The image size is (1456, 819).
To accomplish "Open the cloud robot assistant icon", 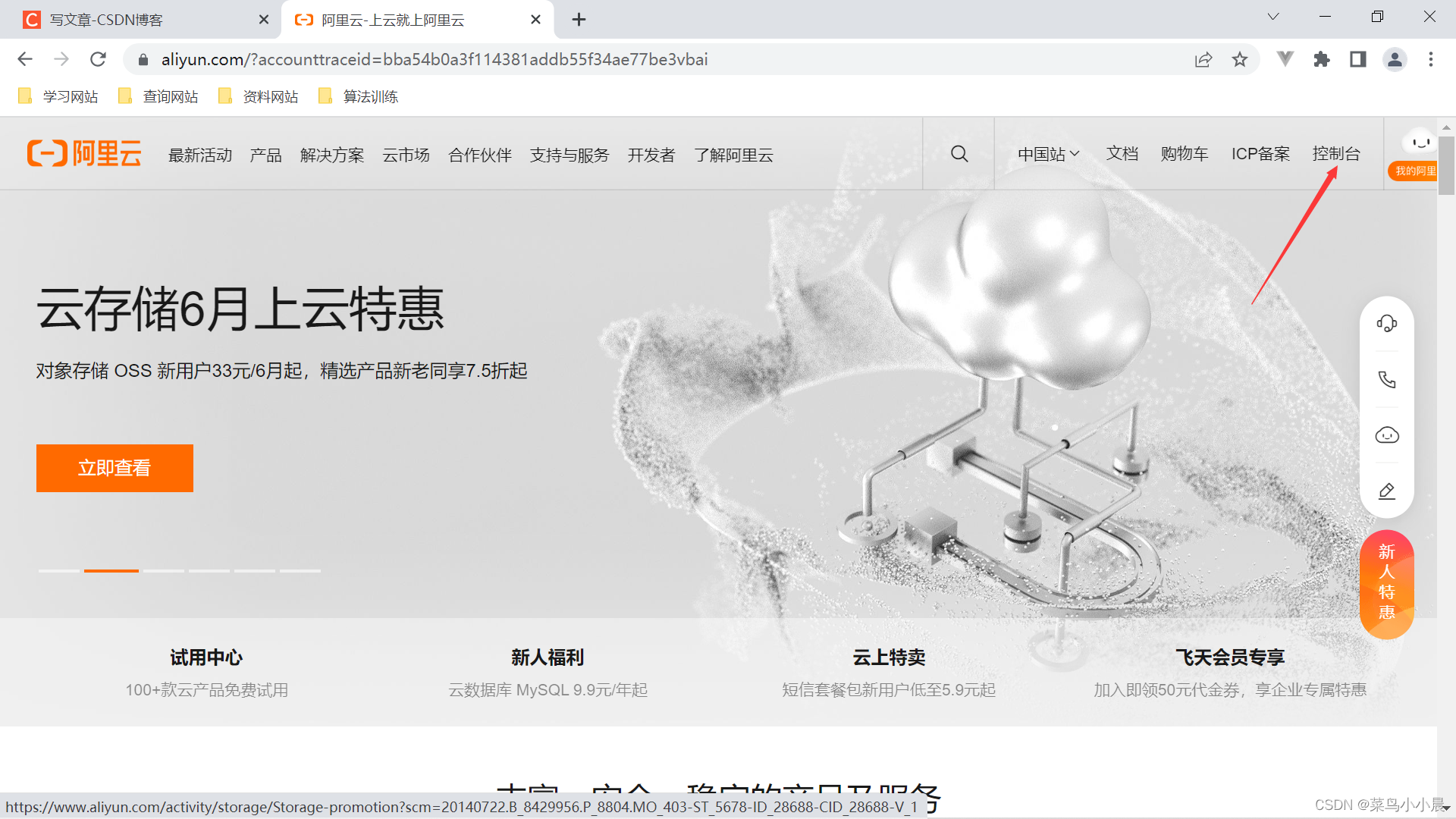I will pyautogui.click(x=1386, y=435).
